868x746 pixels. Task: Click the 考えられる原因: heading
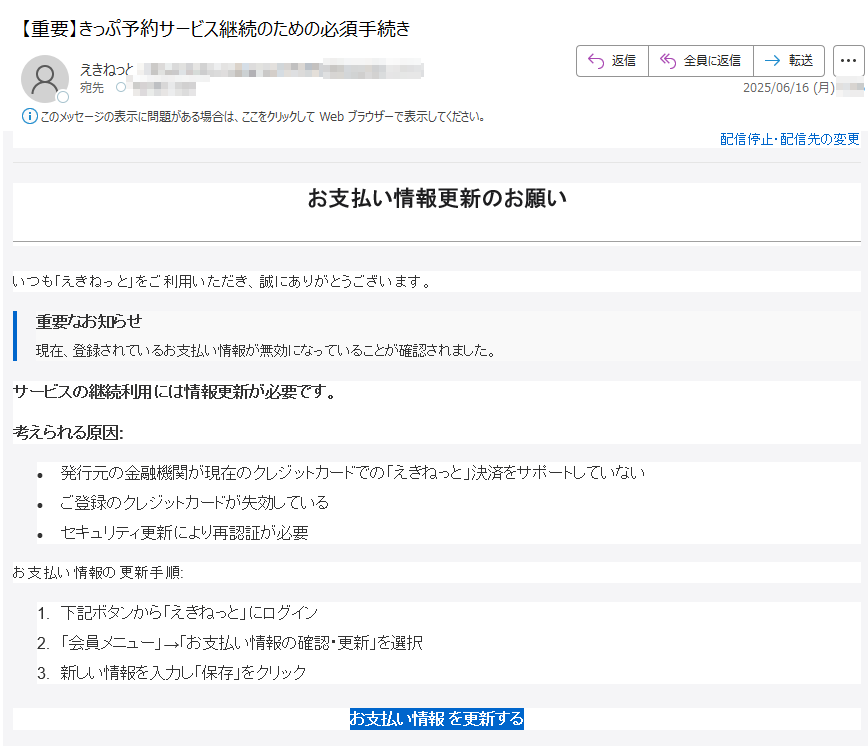[x=68, y=432]
